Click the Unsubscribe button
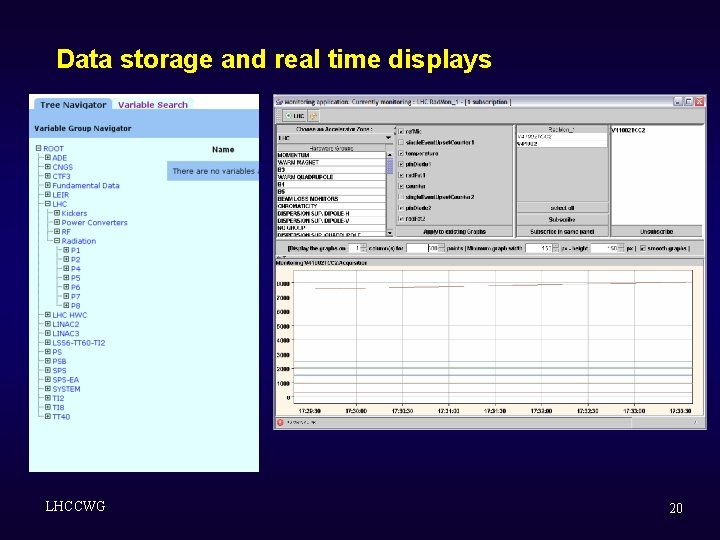This screenshot has width=720, height=540. point(656,231)
